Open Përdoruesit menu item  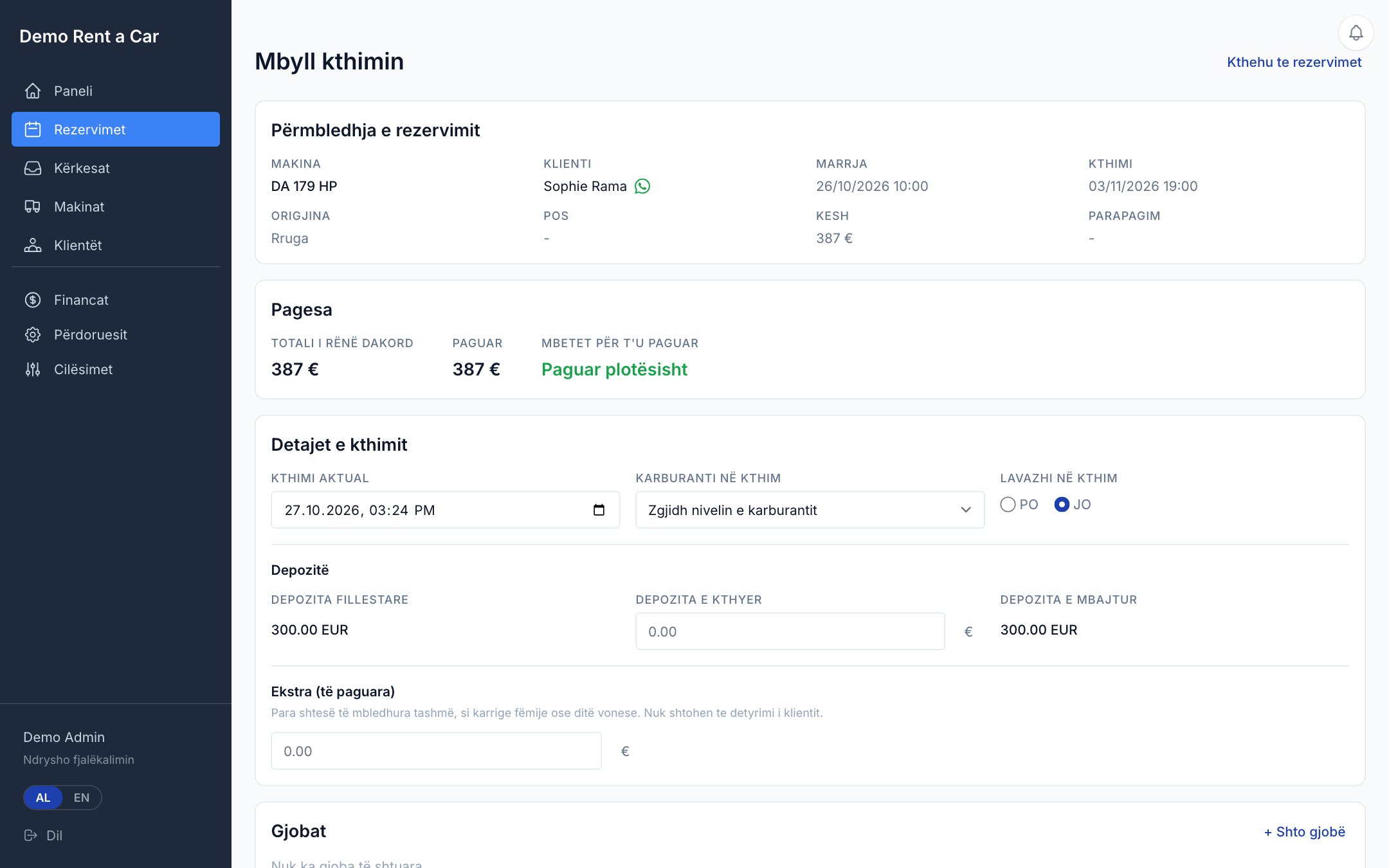pyautogui.click(x=116, y=334)
